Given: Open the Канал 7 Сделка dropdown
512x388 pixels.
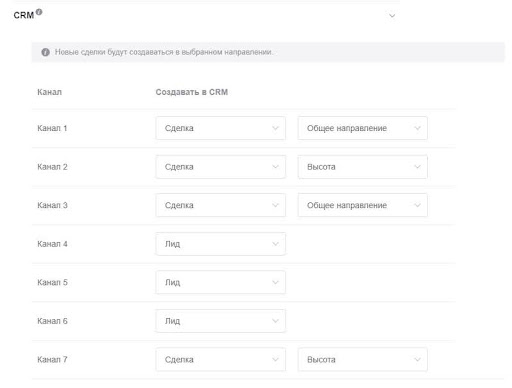Looking at the screenshot, I should click(x=220, y=359).
